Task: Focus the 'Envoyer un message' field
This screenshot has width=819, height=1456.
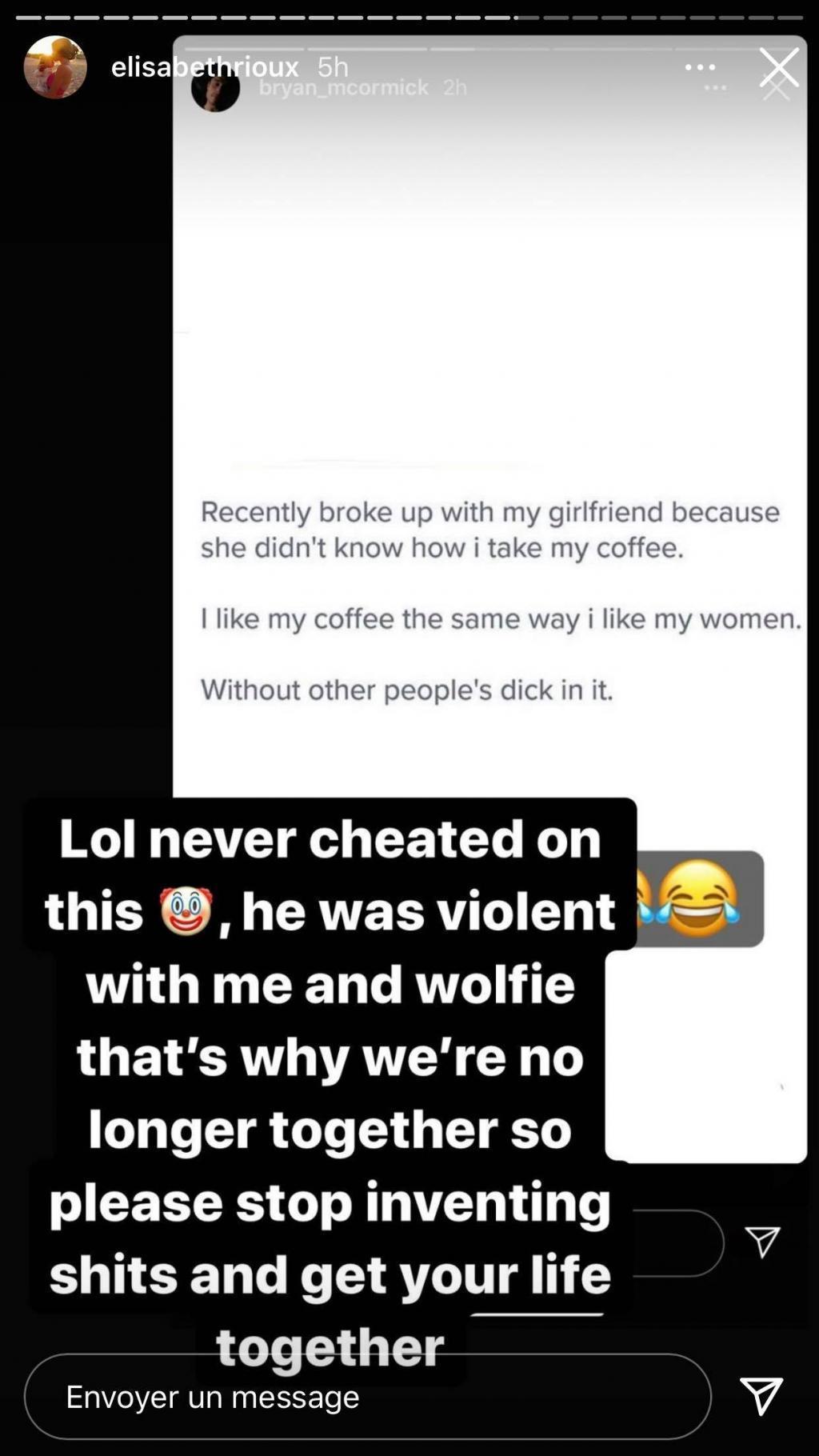Action: (368, 1396)
